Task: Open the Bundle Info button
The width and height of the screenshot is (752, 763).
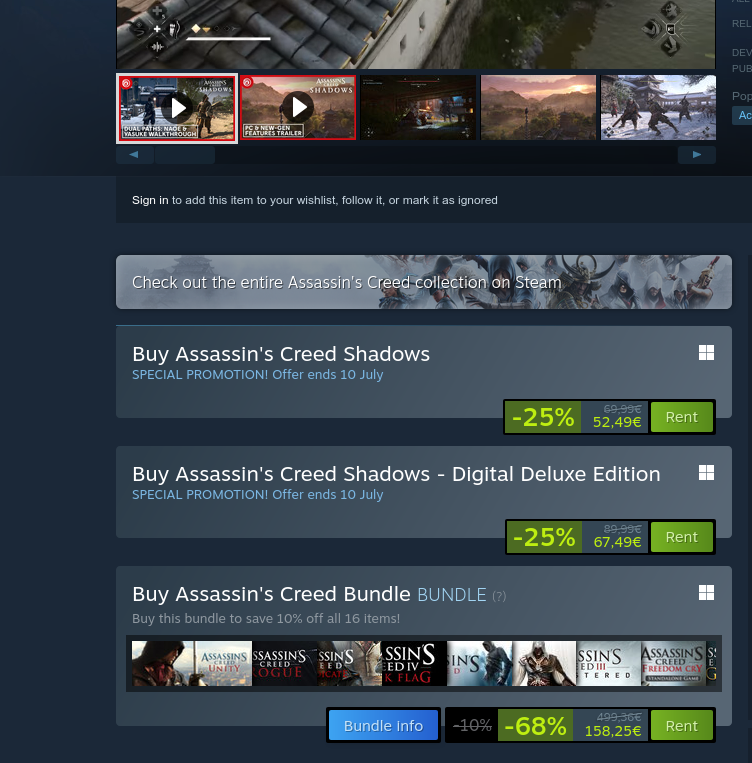Action: pos(383,726)
